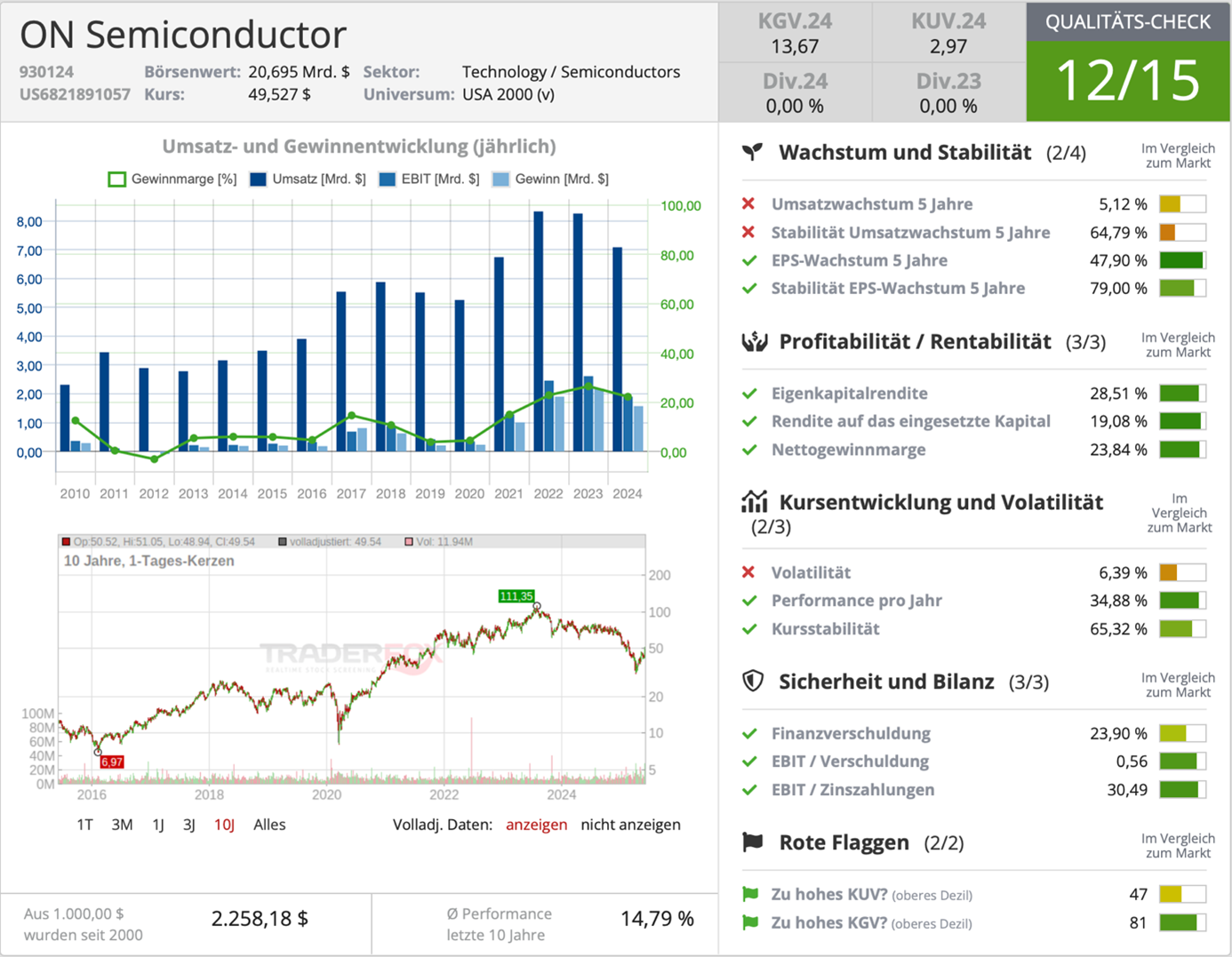
Task: Click the 6,97 low price marker
Action: (112, 762)
